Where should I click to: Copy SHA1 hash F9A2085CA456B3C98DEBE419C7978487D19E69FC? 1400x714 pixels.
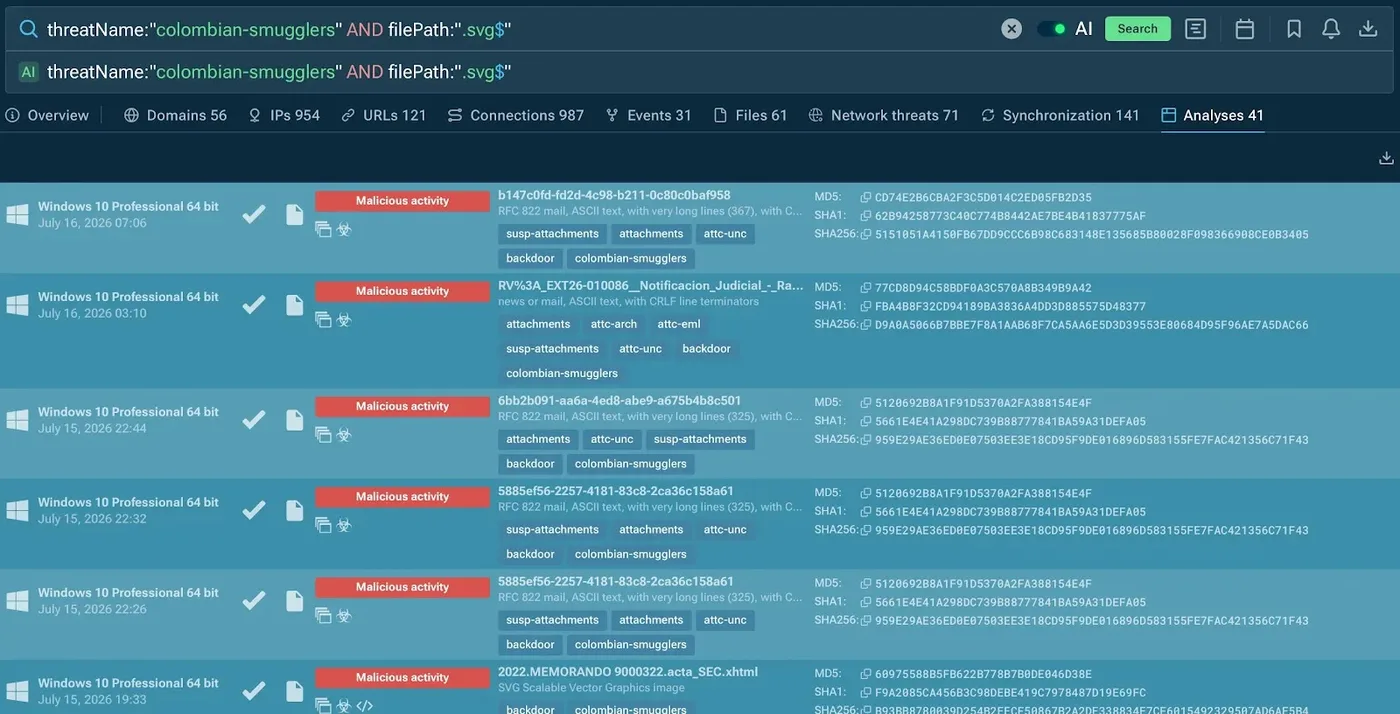tap(866, 692)
